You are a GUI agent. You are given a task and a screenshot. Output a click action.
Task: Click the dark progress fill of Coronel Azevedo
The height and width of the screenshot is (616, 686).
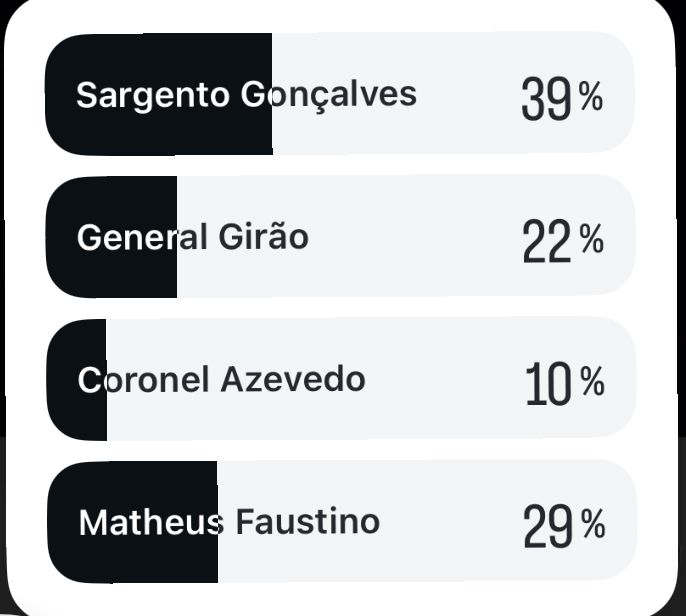pos(78,415)
